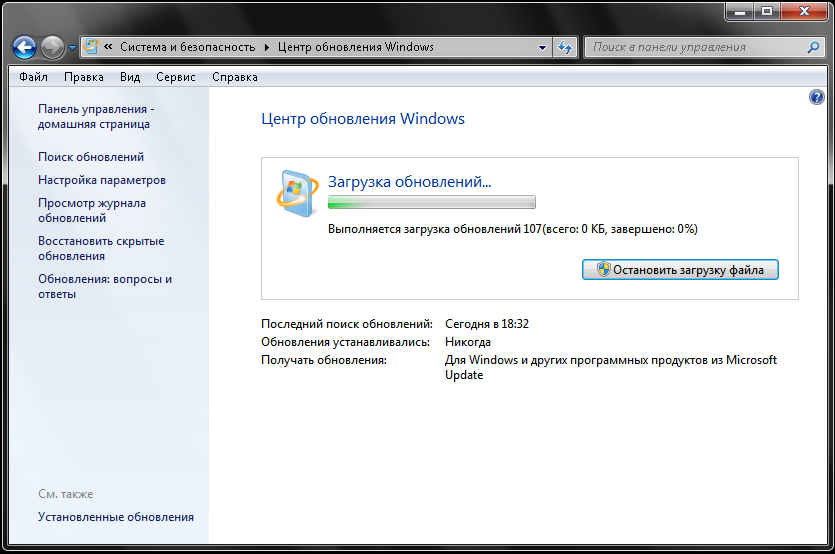Screen dimensions: 835x554
Task: Click 'Обновления устанавливались:' label
Action: pos(345,342)
